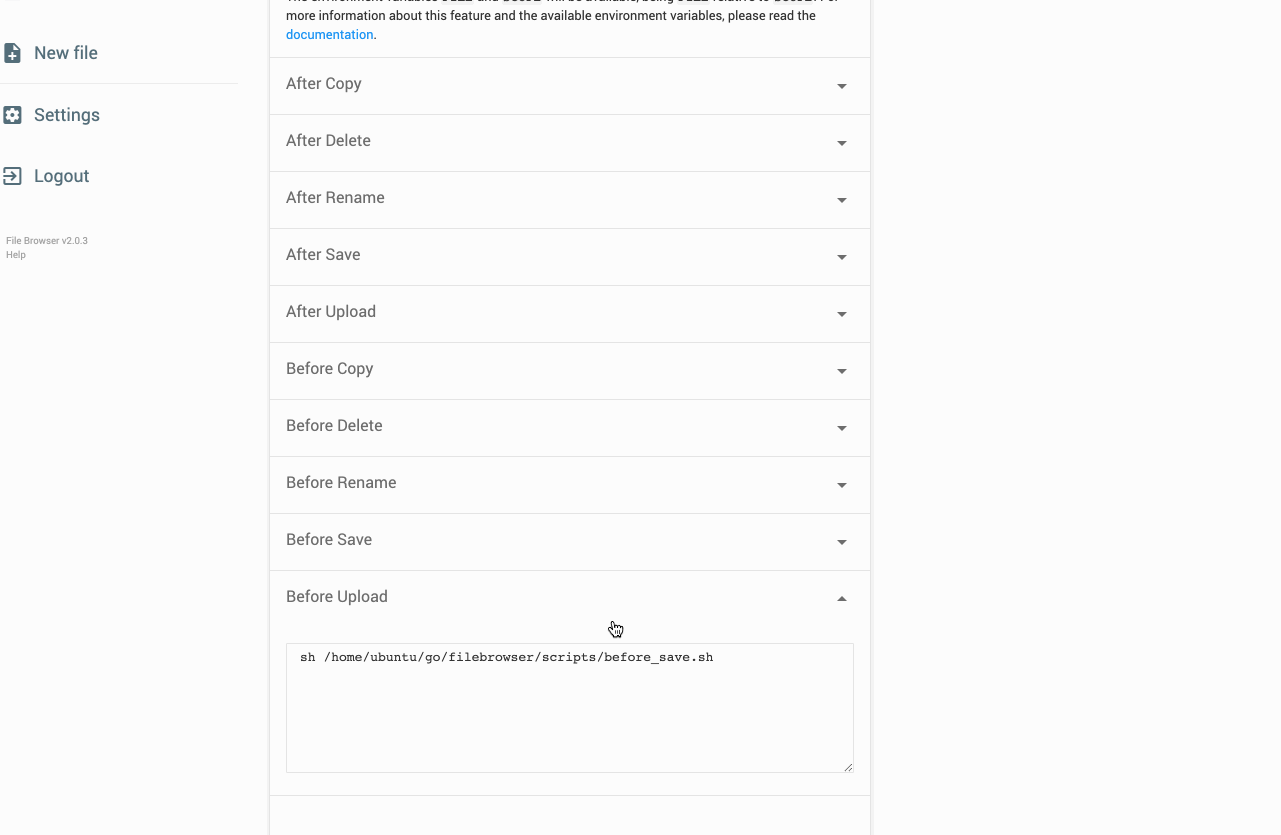Click the Before Save heading text
Image resolution: width=1281 pixels, height=835 pixels.
coord(329,540)
